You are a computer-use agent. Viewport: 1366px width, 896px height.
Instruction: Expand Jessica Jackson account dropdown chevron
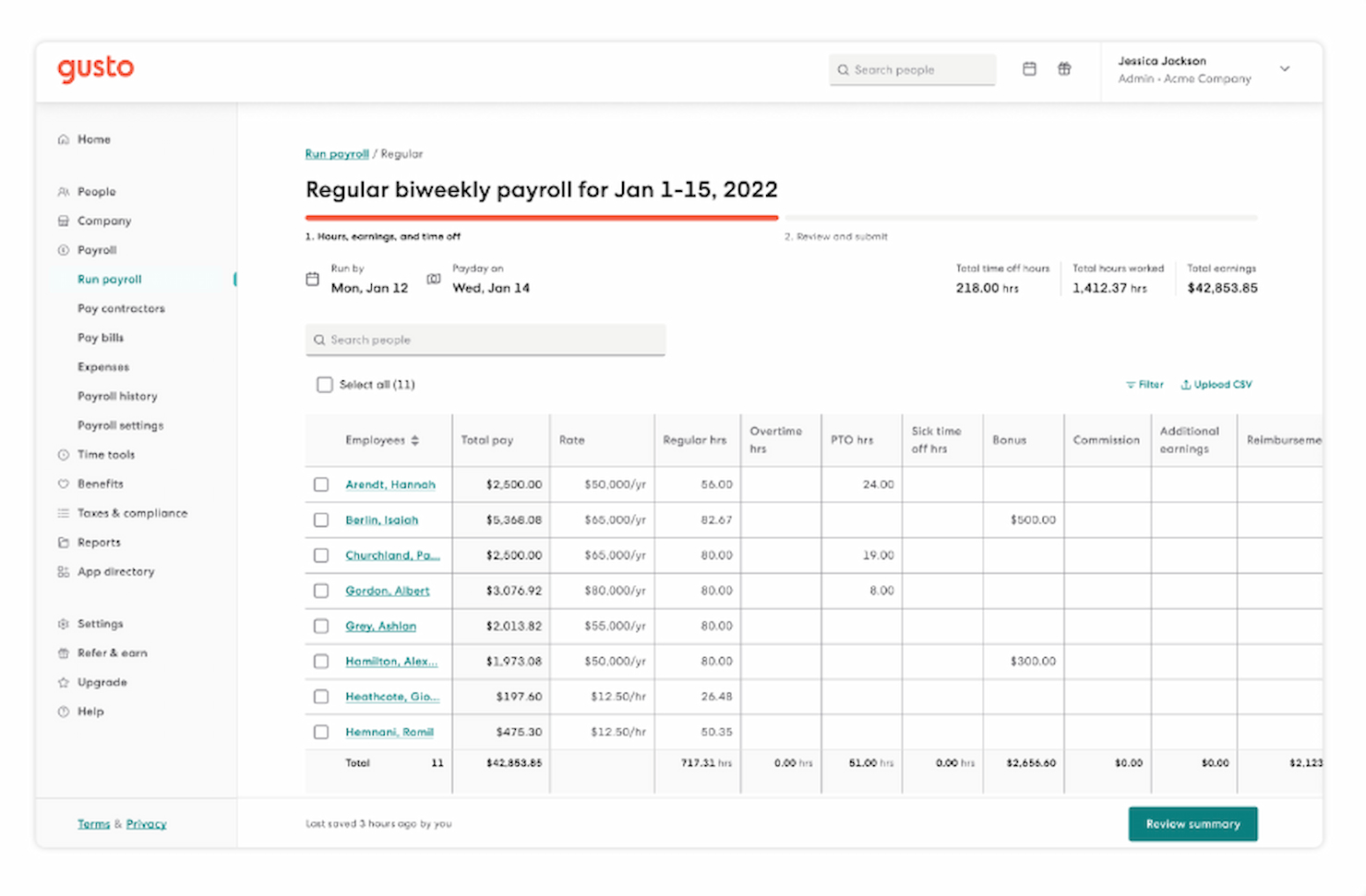point(1285,69)
